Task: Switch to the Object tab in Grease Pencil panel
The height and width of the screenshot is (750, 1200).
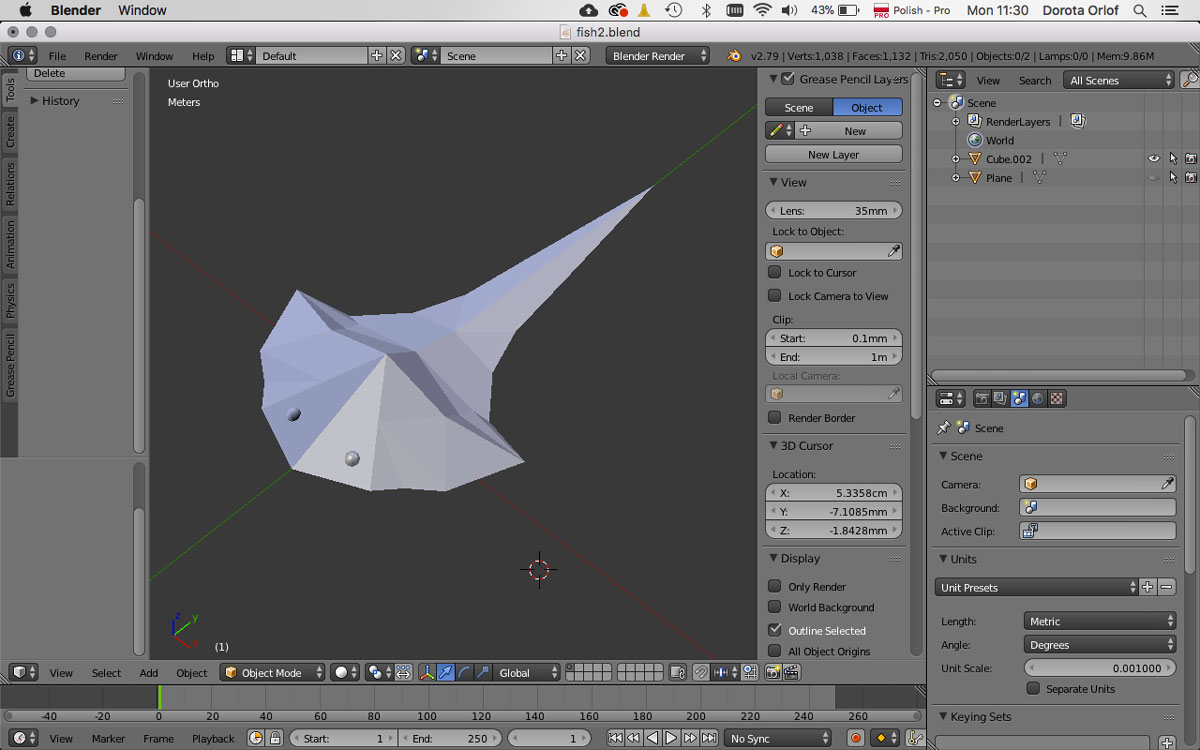Action: pos(866,107)
